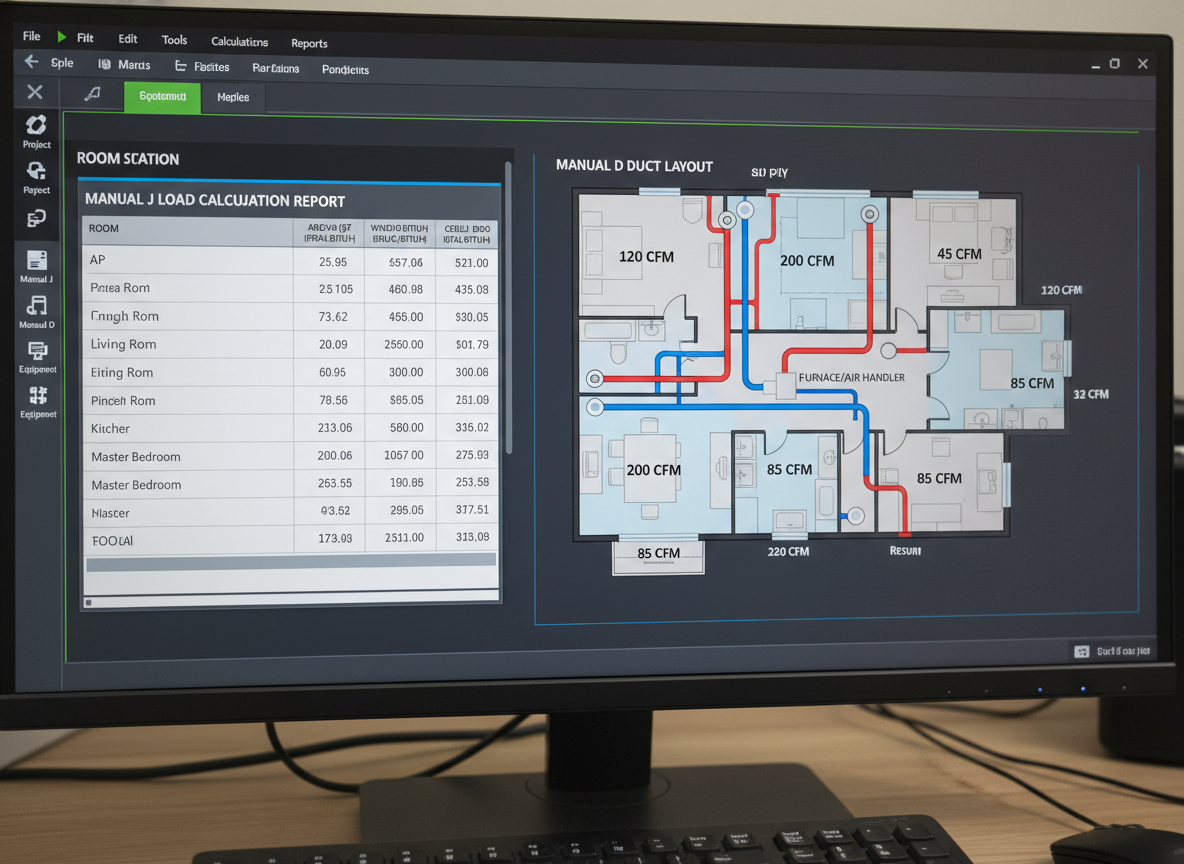1184x864 pixels.
Task: Click the green play arrow icon
Action: [62, 37]
